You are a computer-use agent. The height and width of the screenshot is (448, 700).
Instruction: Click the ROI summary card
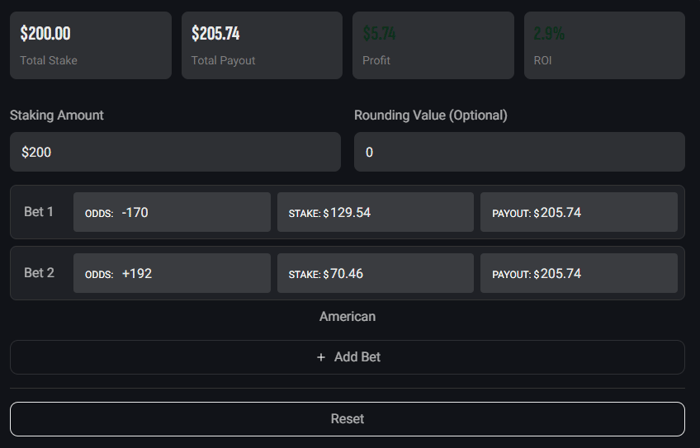pyautogui.click(x=604, y=46)
